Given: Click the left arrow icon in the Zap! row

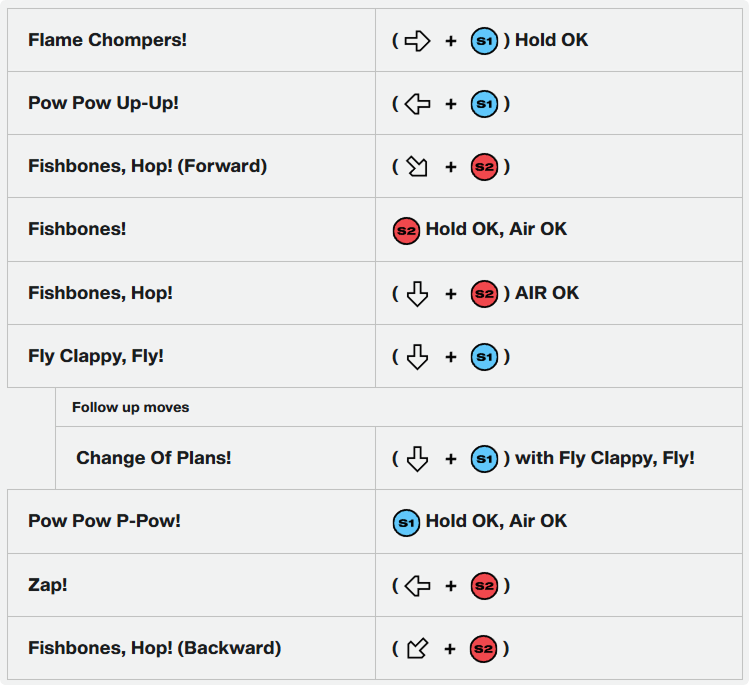Looking at the screenshot, I should pos(417,586).
